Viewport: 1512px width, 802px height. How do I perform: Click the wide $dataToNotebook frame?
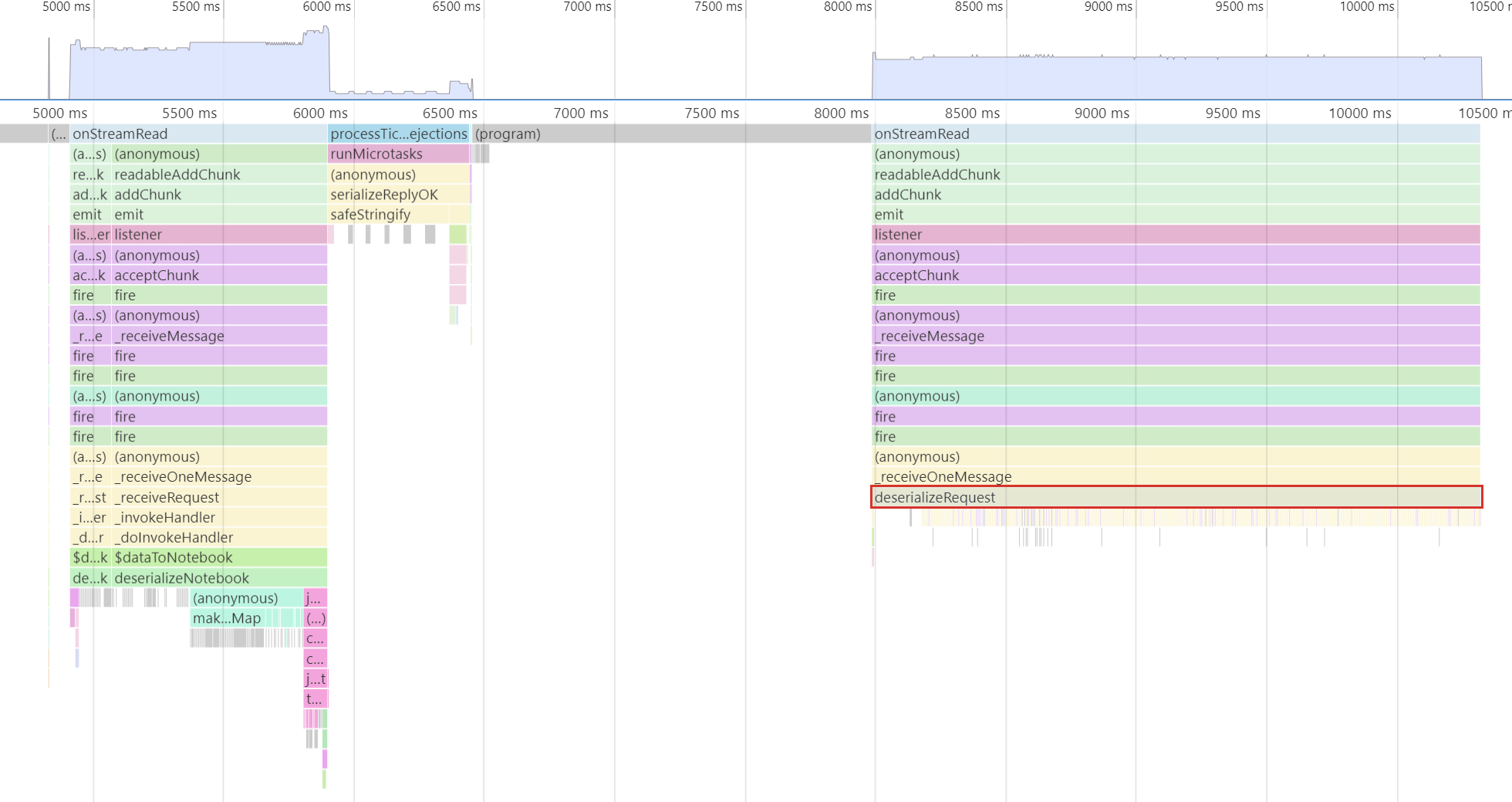click(219, 557)
